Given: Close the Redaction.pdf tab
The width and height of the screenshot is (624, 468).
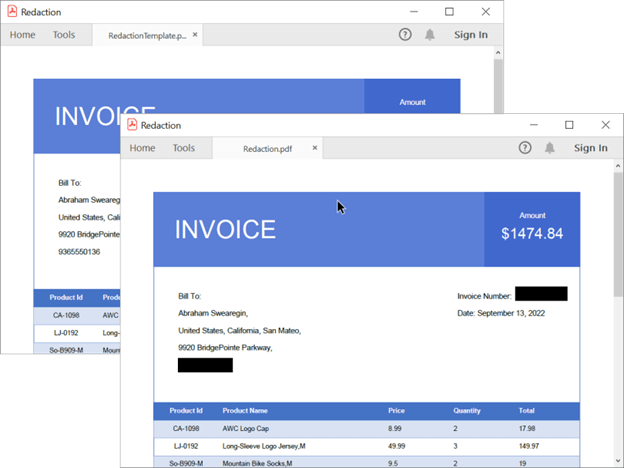Looking at the screenshot, I should pos(315,148).
